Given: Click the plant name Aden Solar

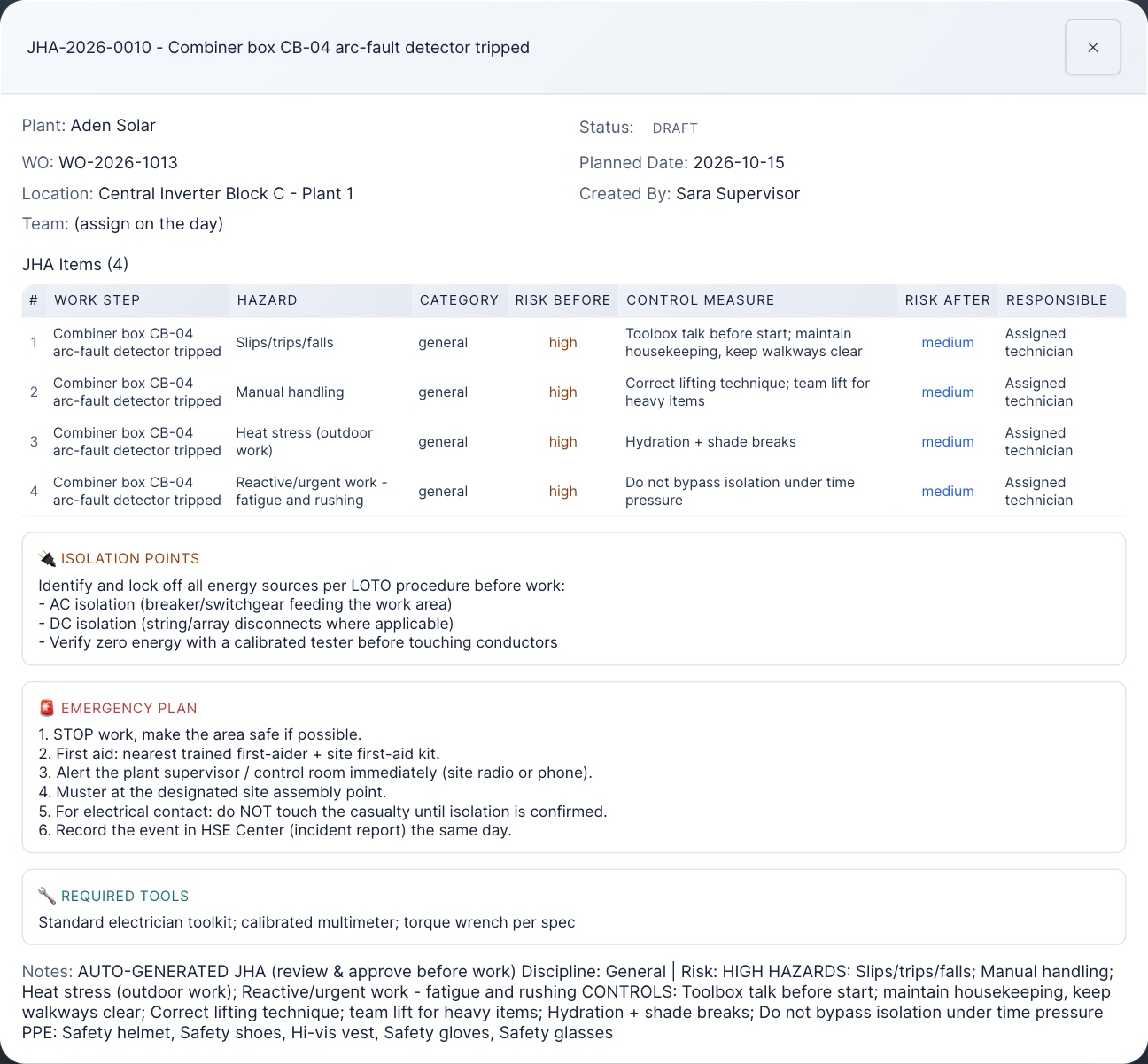Looking at the screenshot, I should (113, 126).
